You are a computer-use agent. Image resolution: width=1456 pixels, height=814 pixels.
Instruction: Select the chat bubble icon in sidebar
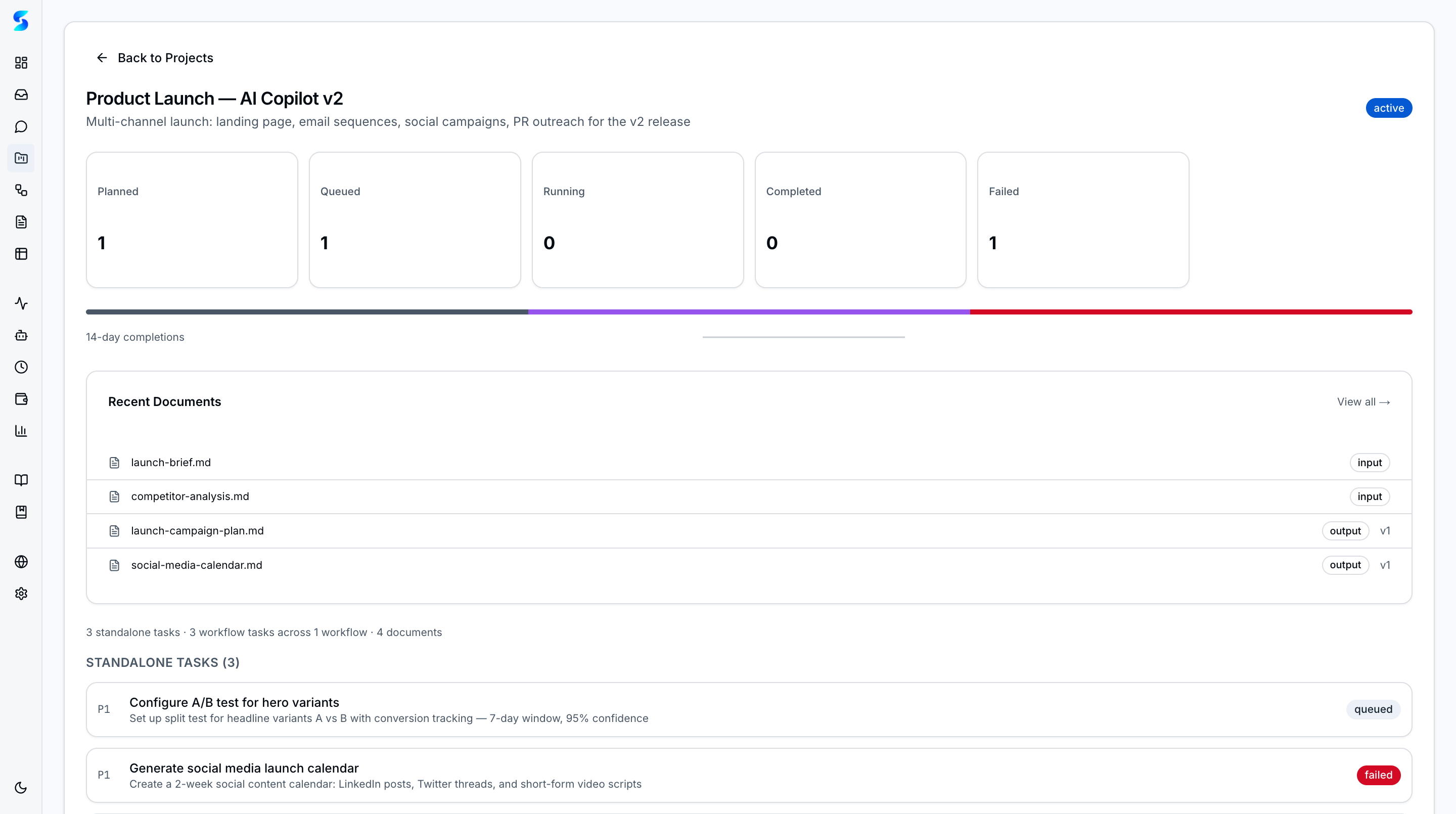pos(21,126)
